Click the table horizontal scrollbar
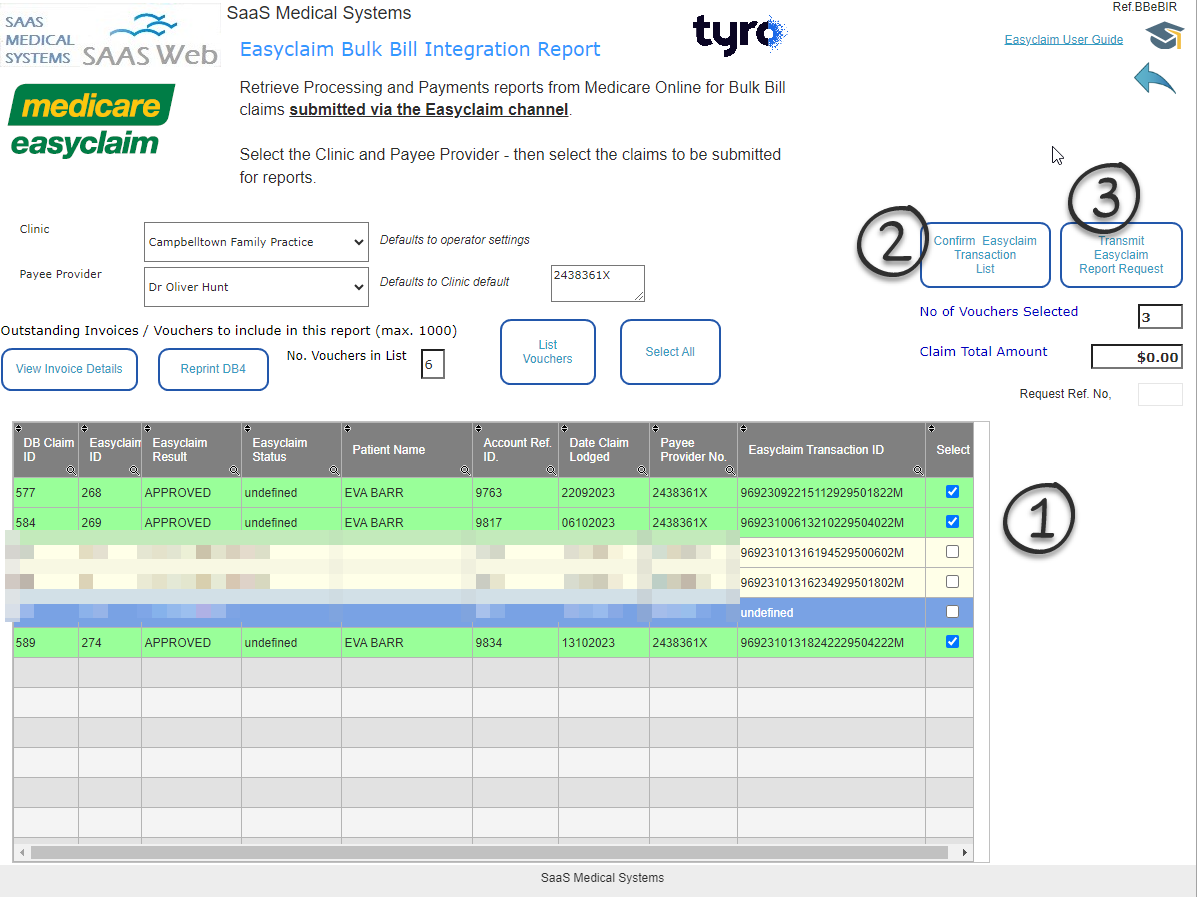1197x897 pixels. click(x=489, y=852)
